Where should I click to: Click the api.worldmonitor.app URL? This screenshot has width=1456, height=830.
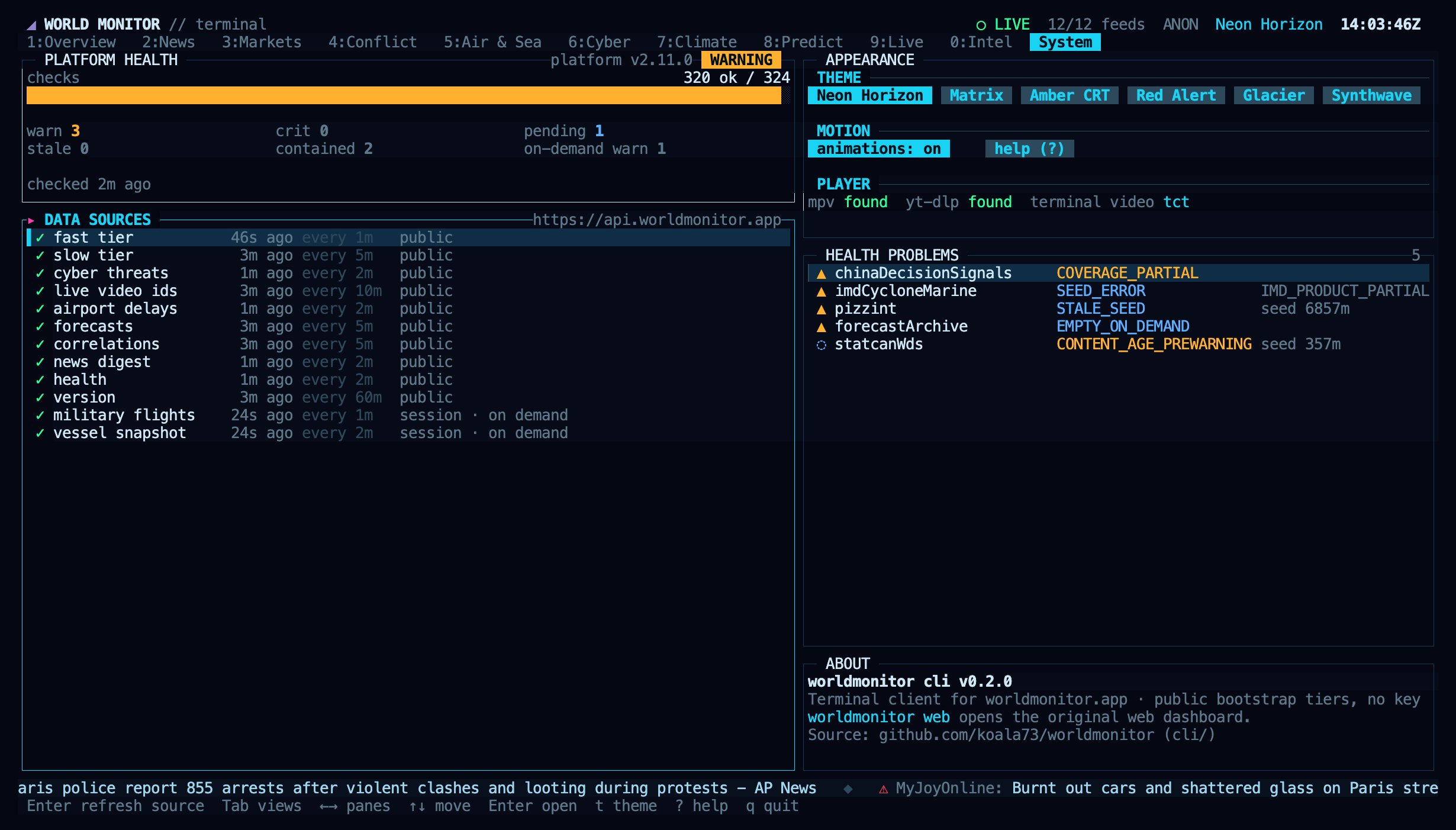pyautogui.click(x=656, y=220)
